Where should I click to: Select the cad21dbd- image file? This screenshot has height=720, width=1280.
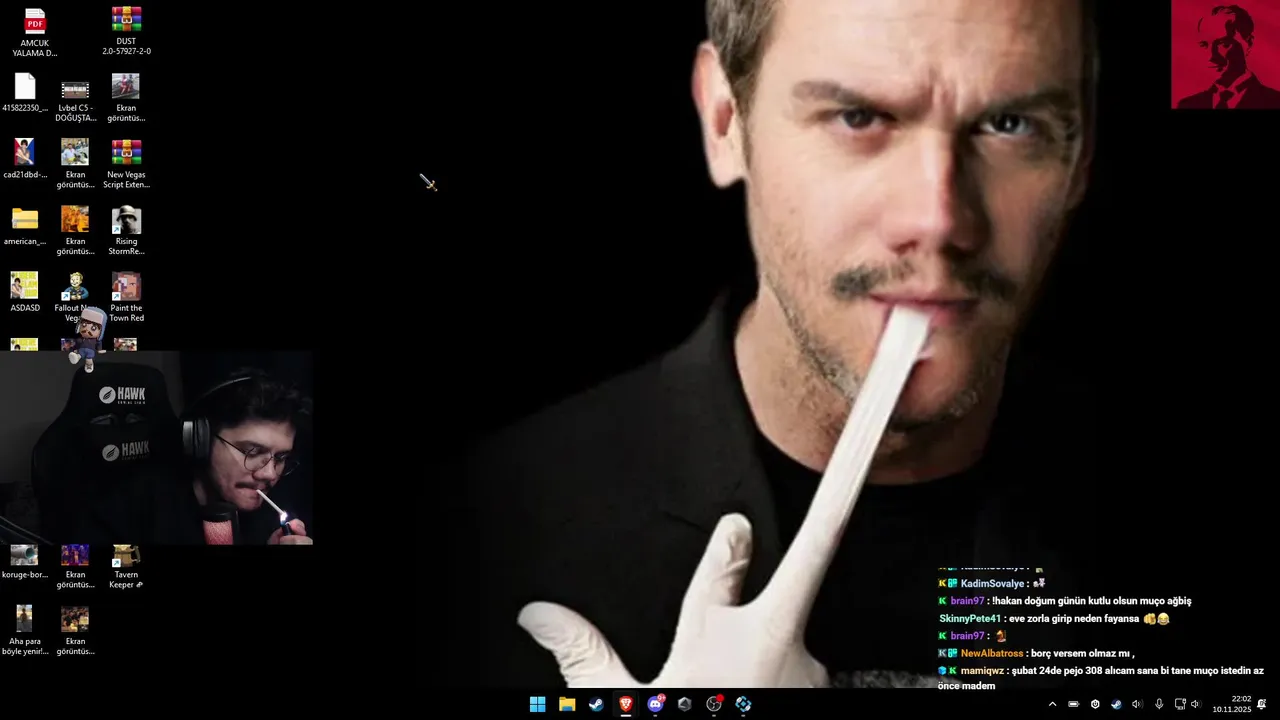tap(25, 159)
